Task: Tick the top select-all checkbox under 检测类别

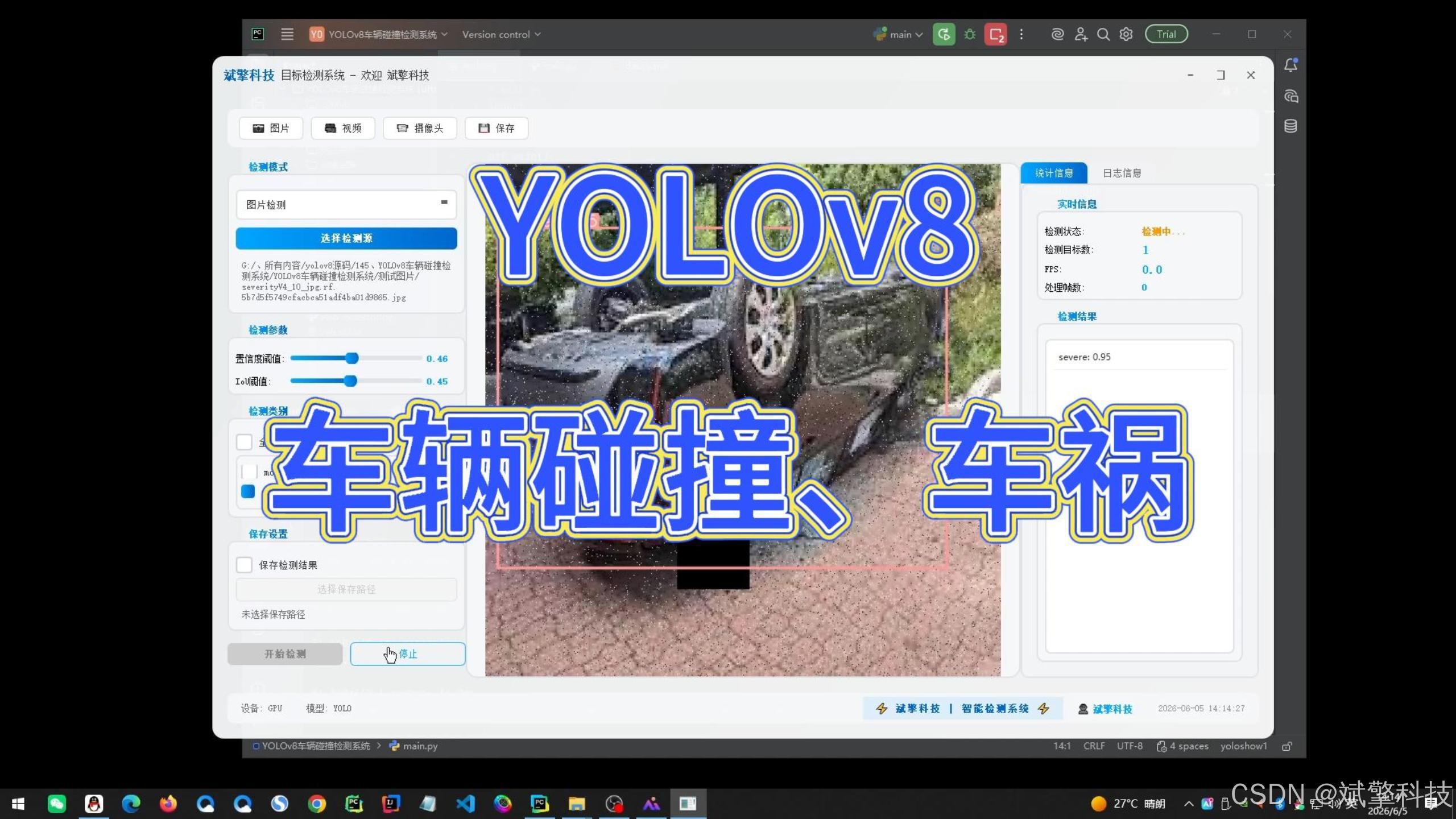Action: (x=244, y=442)
